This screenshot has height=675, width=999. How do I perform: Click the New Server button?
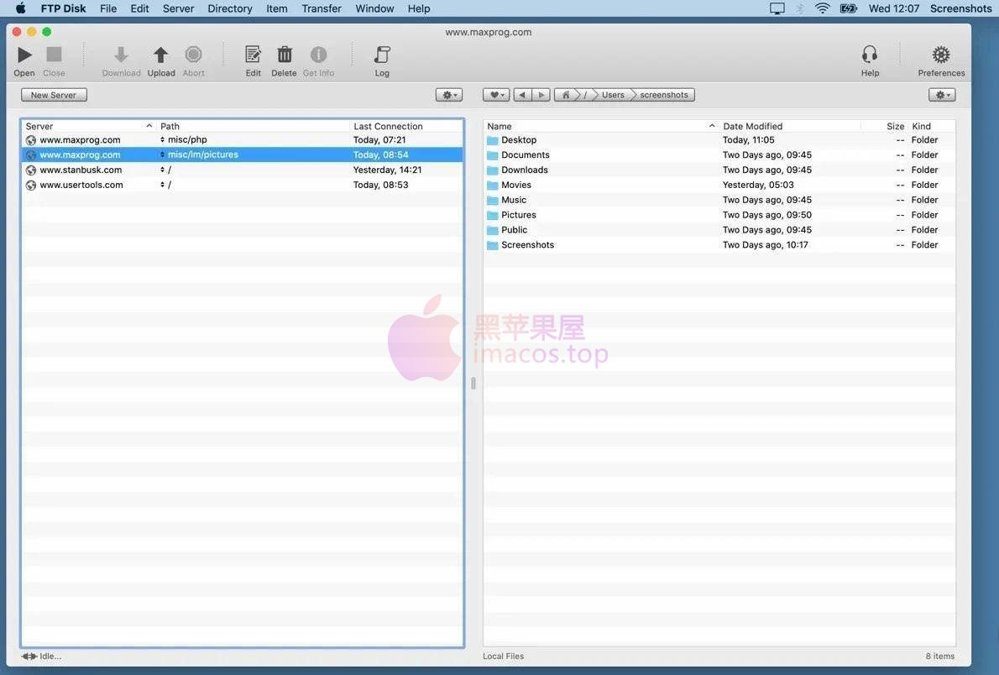pos(54,95)
